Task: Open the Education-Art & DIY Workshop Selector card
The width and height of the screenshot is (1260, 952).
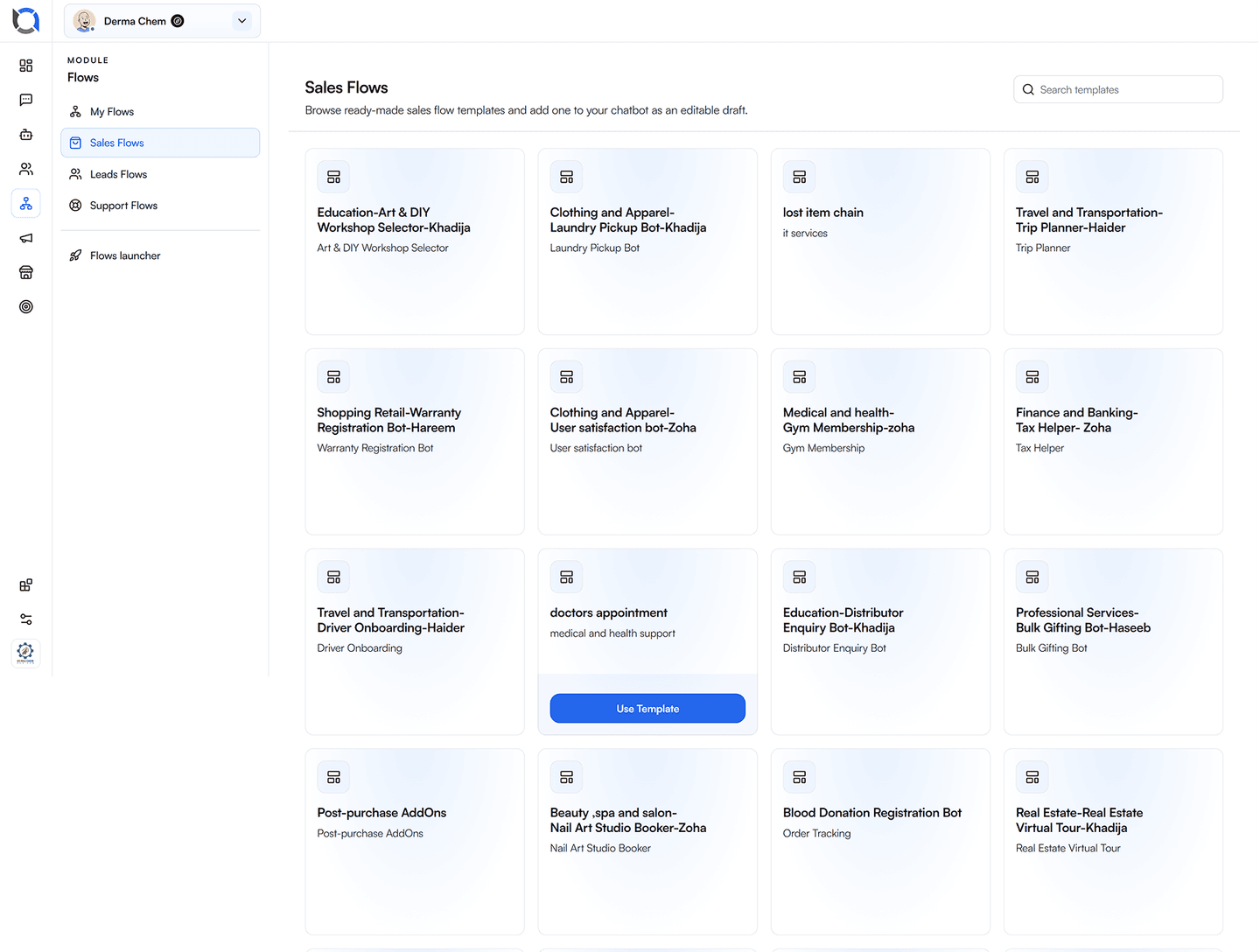Action: click(x=415, y=241)
